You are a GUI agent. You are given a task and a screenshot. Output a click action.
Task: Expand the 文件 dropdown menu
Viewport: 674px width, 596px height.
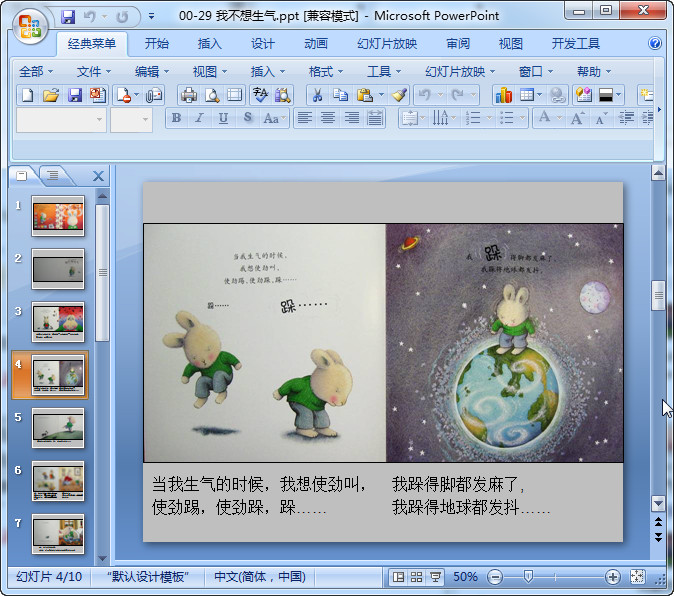[x=94, y=71]
